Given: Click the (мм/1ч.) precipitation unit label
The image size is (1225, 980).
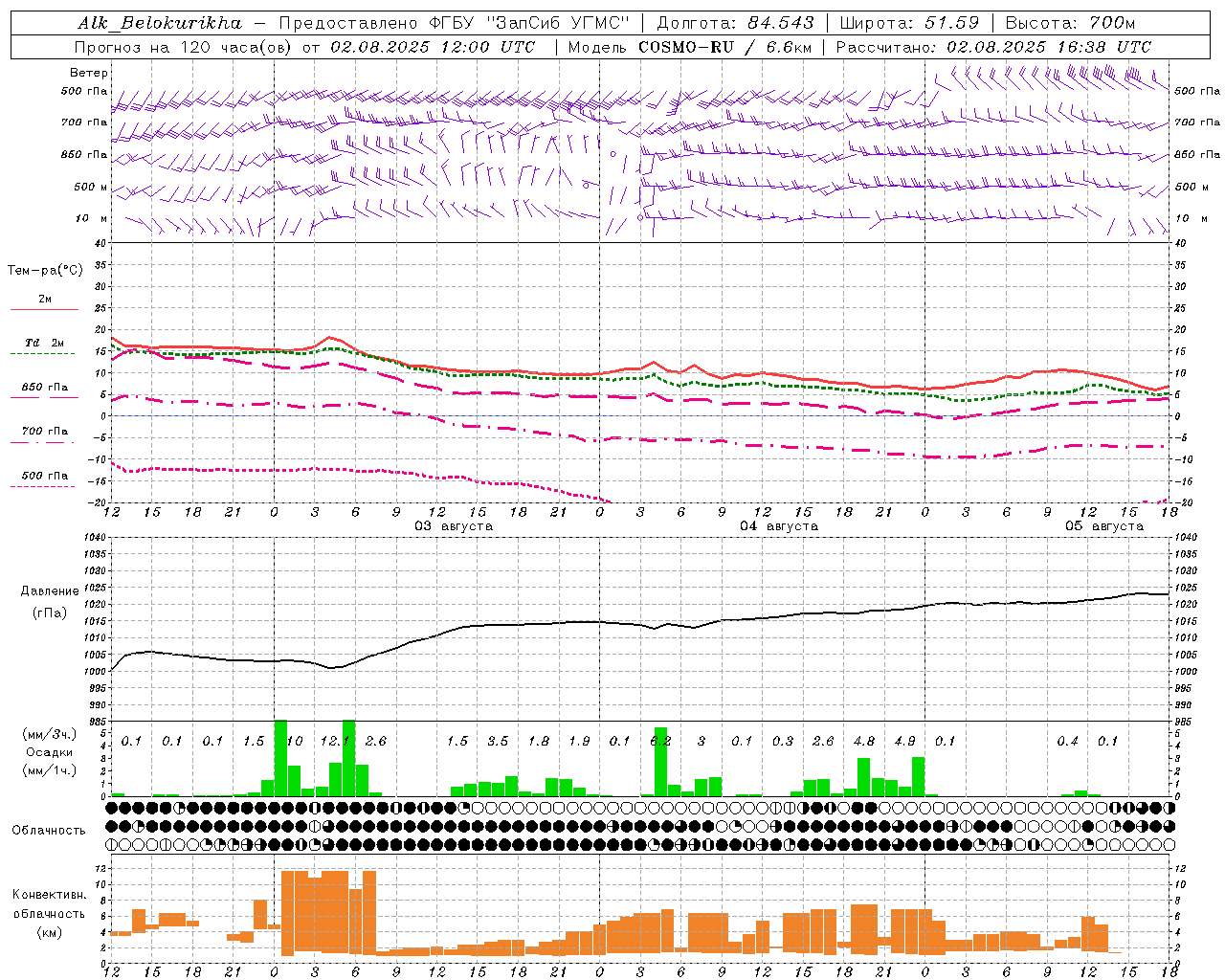Looking at the screenshot, I should 49,770.
